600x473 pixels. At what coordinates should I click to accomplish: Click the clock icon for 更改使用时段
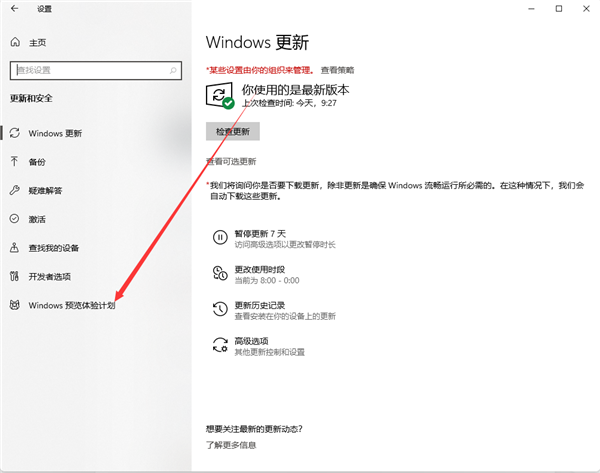(218, 274)
